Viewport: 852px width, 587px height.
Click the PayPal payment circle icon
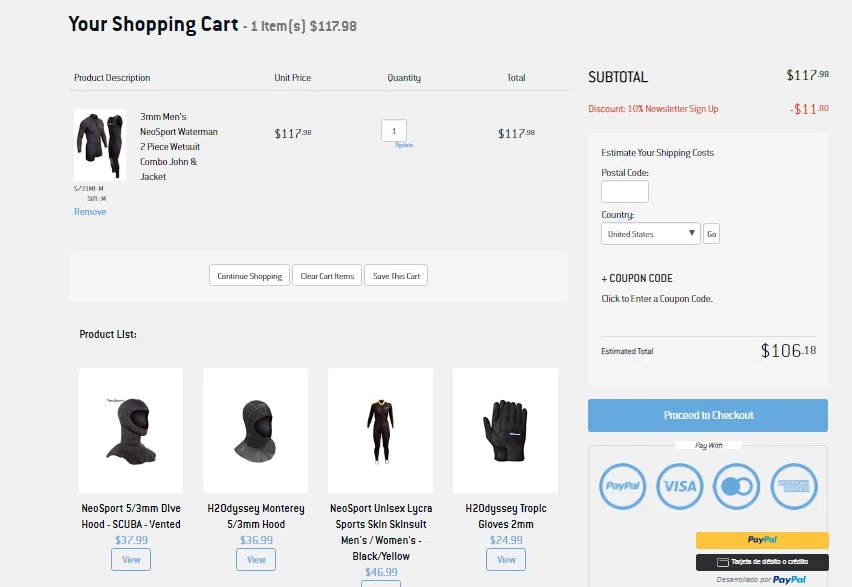[623, 486]
